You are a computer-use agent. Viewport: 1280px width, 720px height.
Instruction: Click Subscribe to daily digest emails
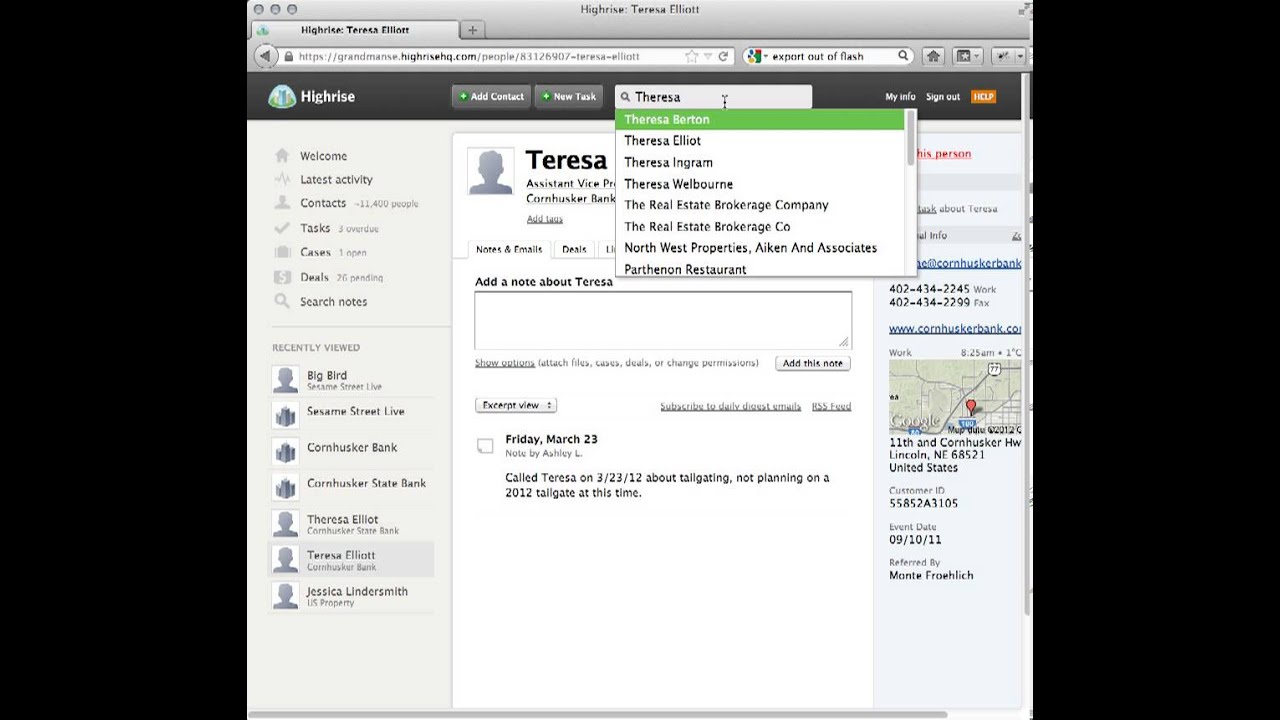click(731, 406)
